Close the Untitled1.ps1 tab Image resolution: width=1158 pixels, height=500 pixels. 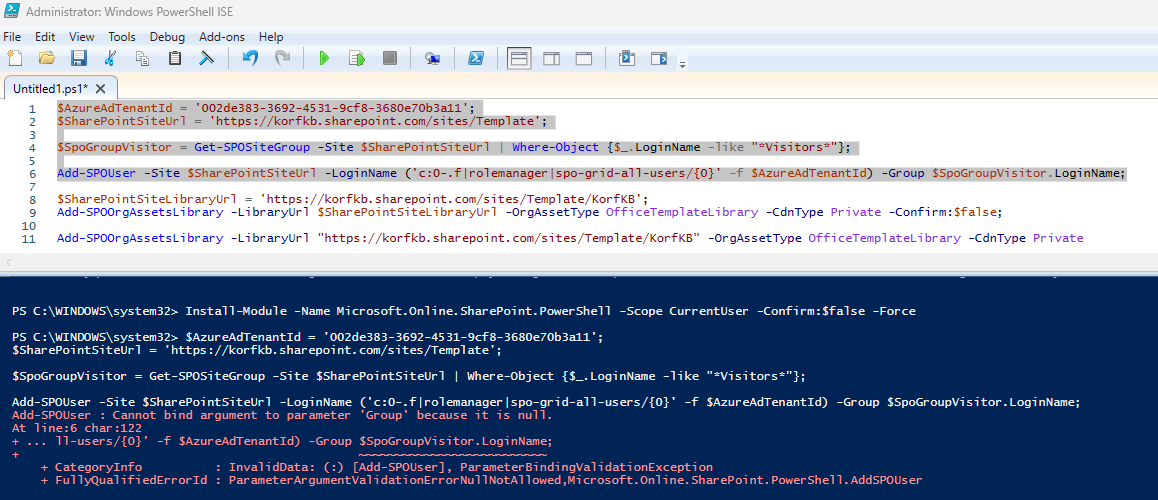click(101, 89)
